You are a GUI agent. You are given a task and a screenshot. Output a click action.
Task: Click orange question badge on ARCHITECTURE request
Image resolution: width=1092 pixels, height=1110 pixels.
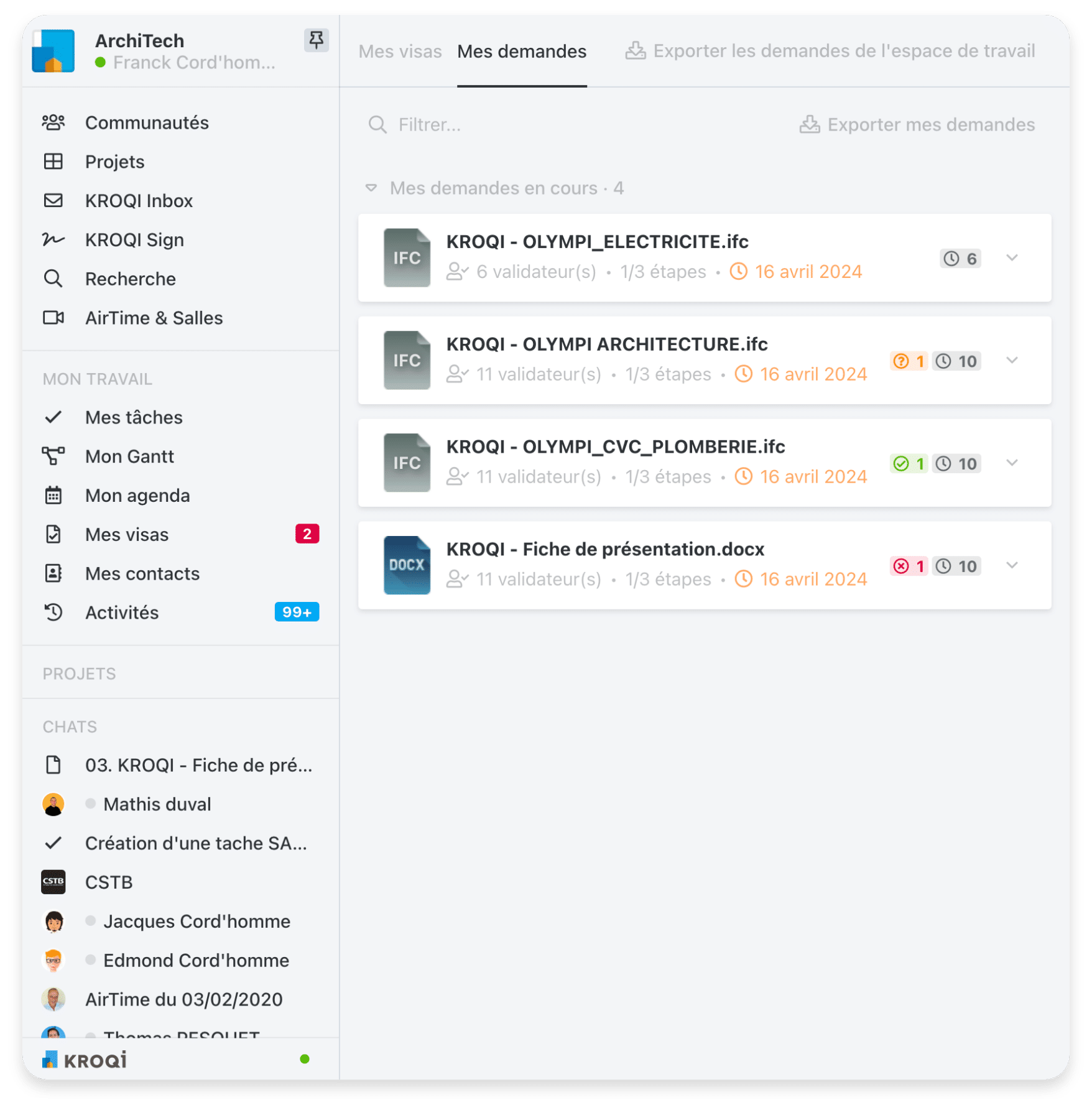[x=909, y=361]
